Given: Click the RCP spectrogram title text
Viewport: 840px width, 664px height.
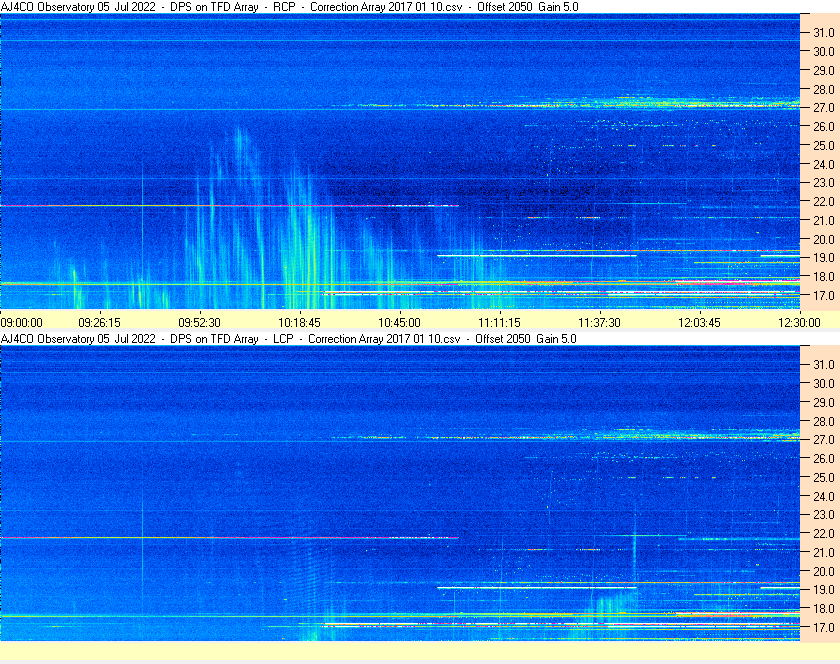Looking at the screenshot, I should click(290, 7).
